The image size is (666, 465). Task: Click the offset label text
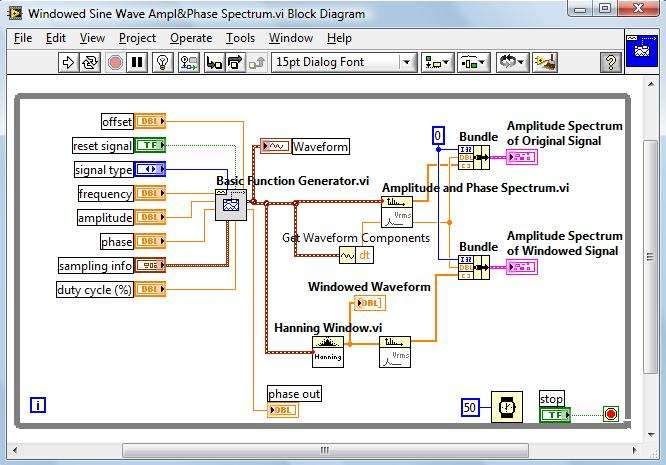117,121
